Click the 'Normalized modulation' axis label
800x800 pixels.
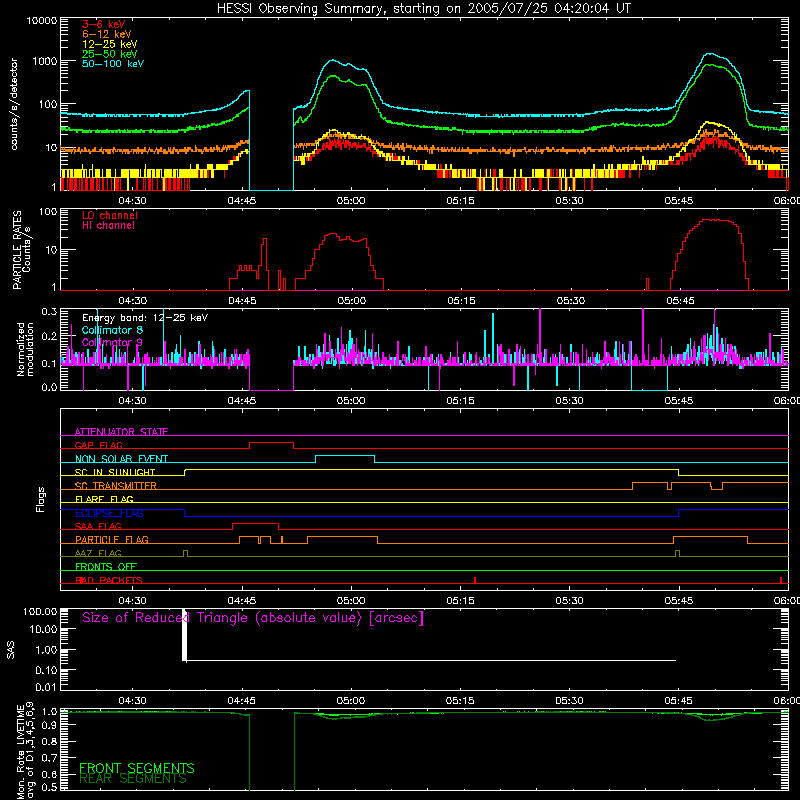pyautogui.click(x=25, y=349)
